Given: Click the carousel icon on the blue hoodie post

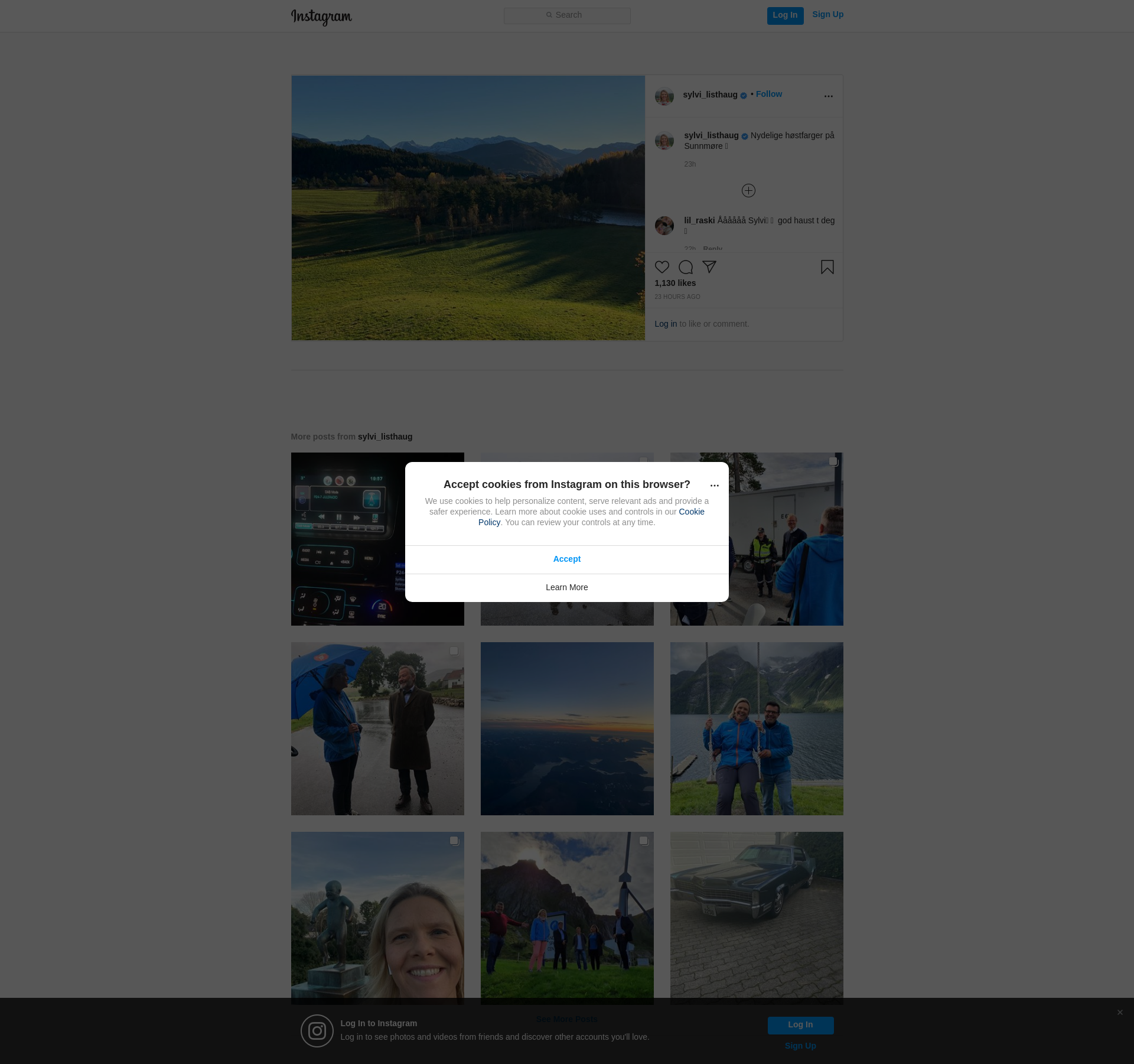Looking at the screenshot, I should [833, 461].
